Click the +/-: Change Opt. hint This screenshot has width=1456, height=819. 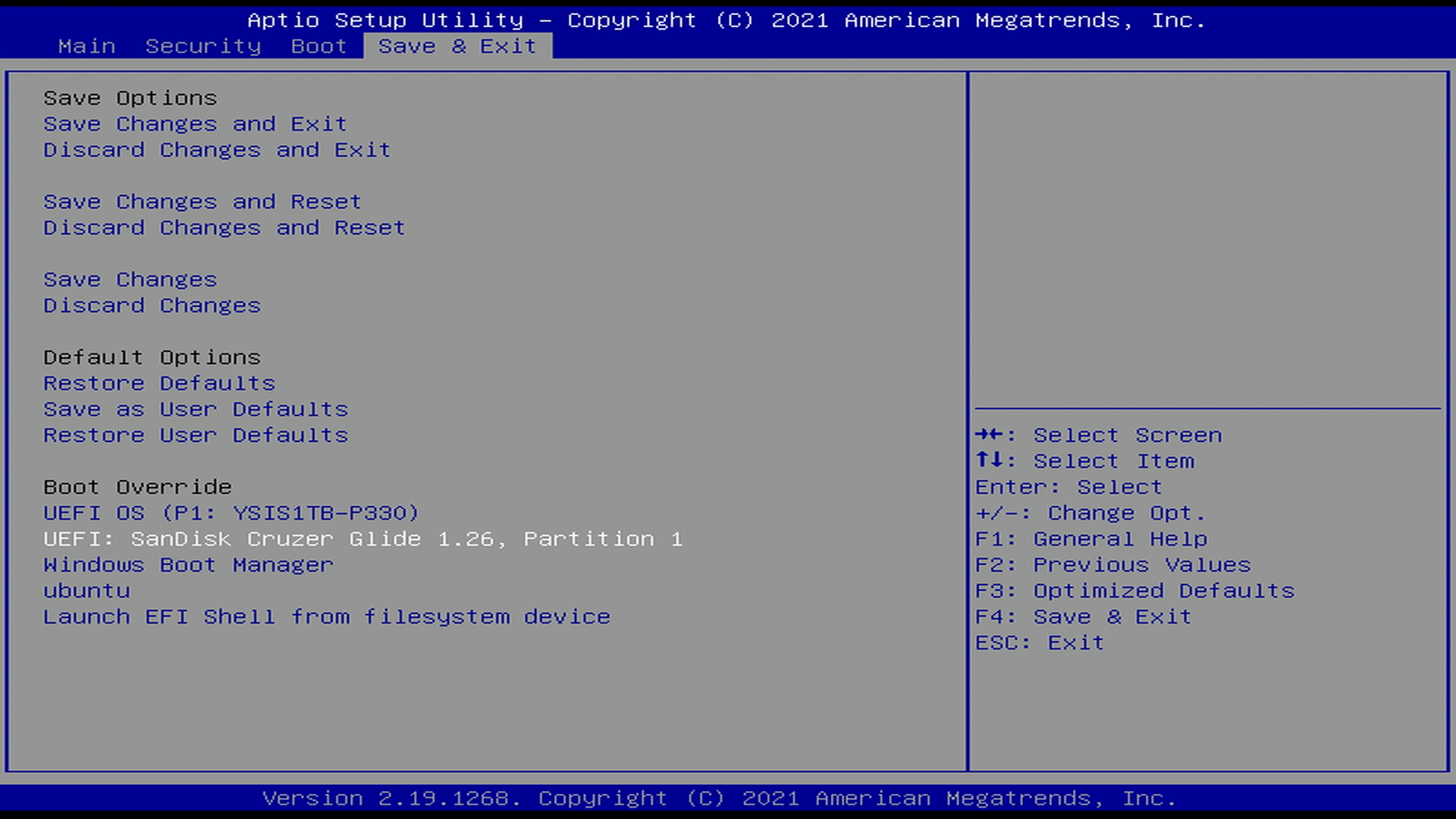point(1090,513)
